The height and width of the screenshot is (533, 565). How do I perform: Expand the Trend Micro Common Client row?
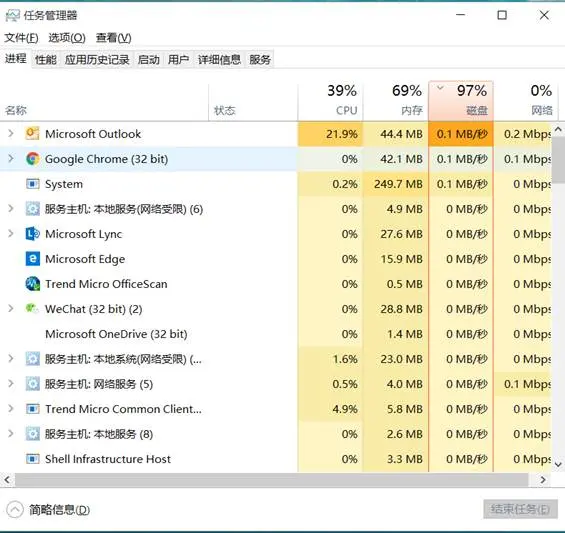pyautogui.click(x=10, y=409)
